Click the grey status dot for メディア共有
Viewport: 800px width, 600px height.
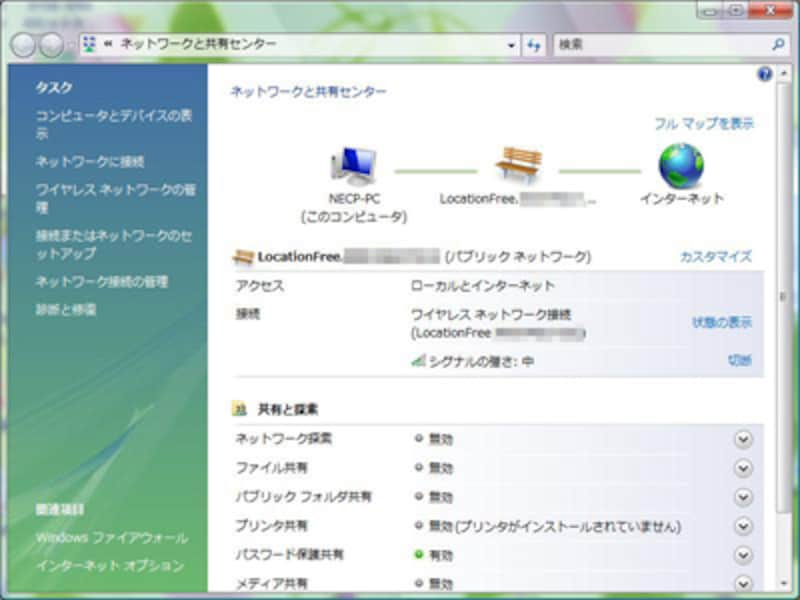pyautogui.click(x=419, y=583)
